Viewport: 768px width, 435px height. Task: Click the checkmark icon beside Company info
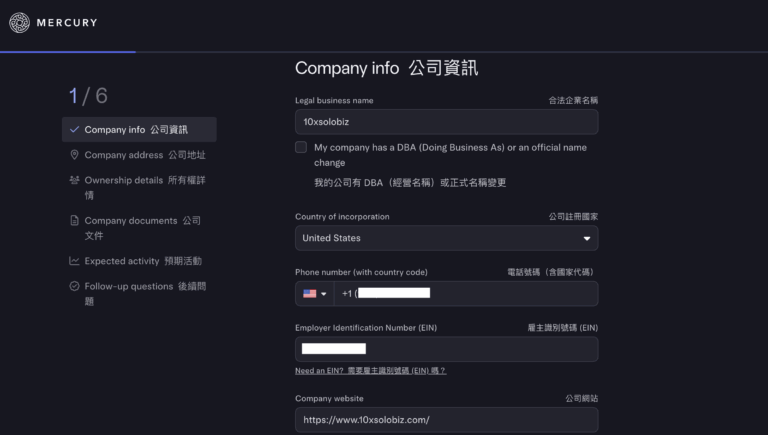pyautogui.click(x=74, y=130)
